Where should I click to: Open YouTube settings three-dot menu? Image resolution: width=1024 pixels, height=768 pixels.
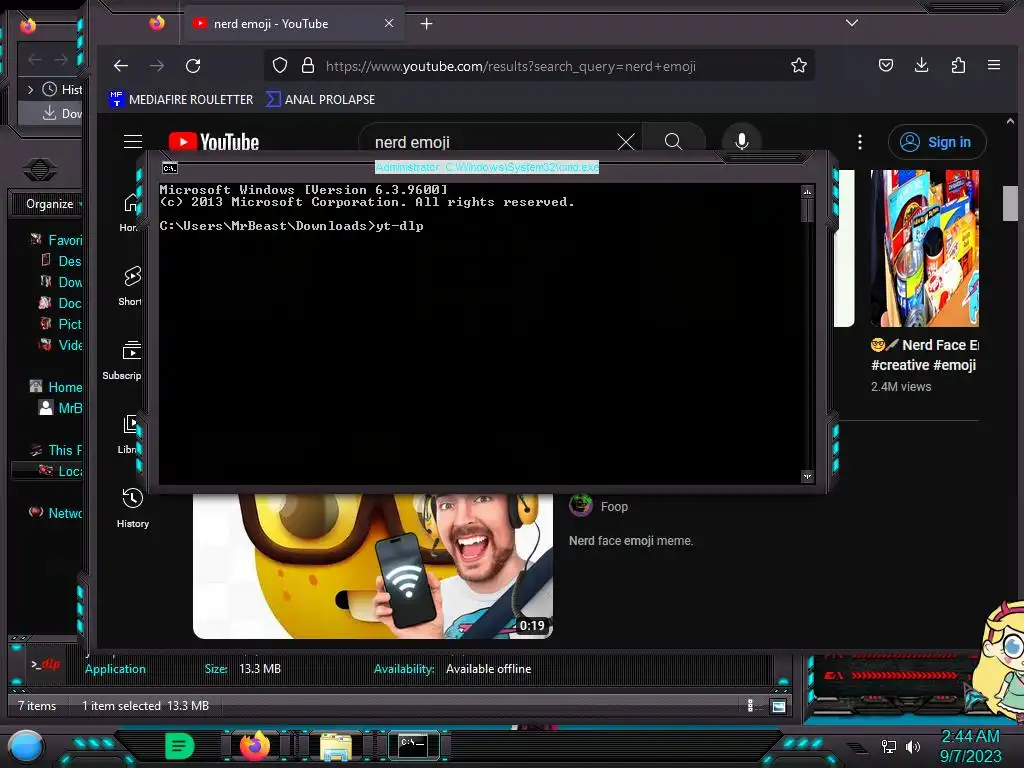pyautogui.click(x=859, y=142)
